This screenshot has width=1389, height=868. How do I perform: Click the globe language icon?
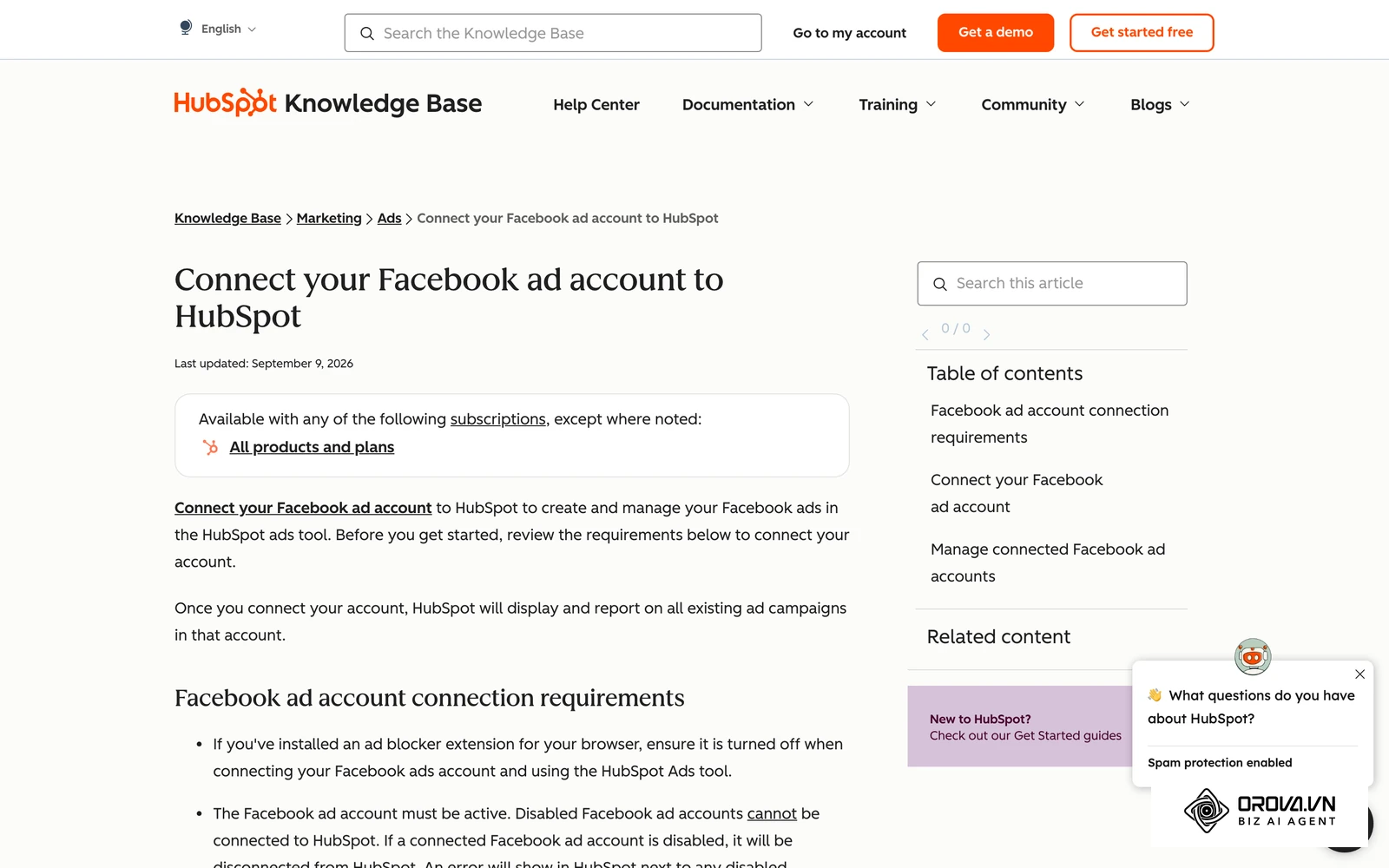185,28
